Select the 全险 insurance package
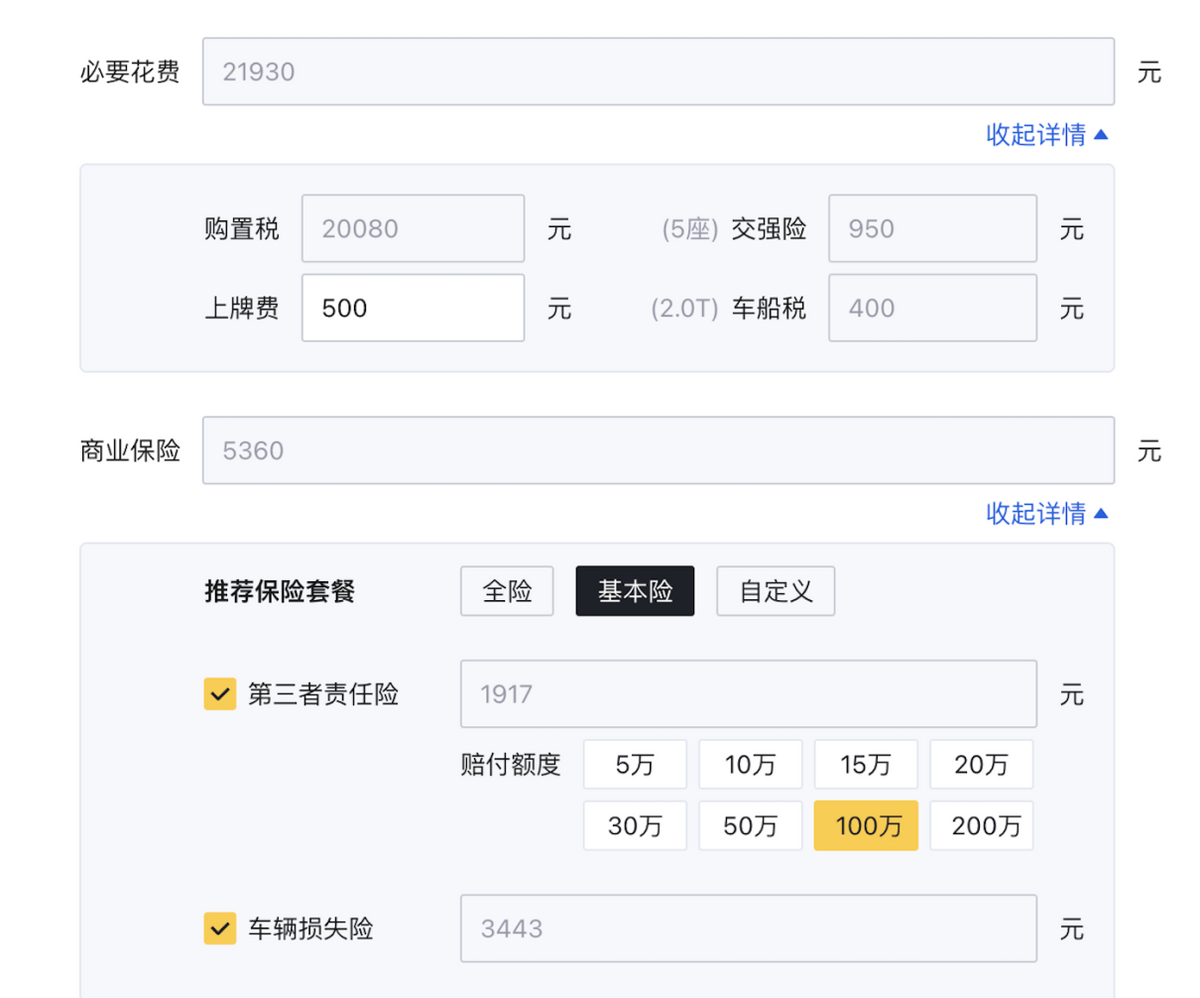The width and height of the screenshot is (1200, 998). (x=507, y=591)
